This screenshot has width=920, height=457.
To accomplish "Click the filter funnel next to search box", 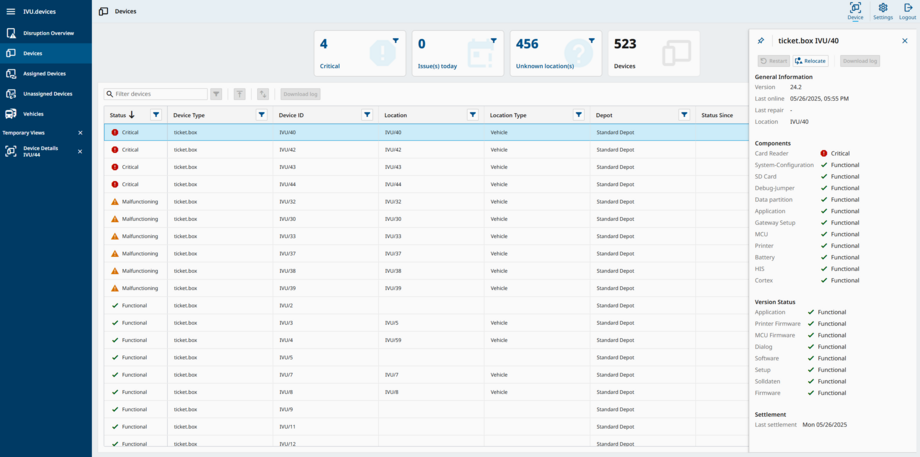I will pyautogui.click(x=216, y=94).
